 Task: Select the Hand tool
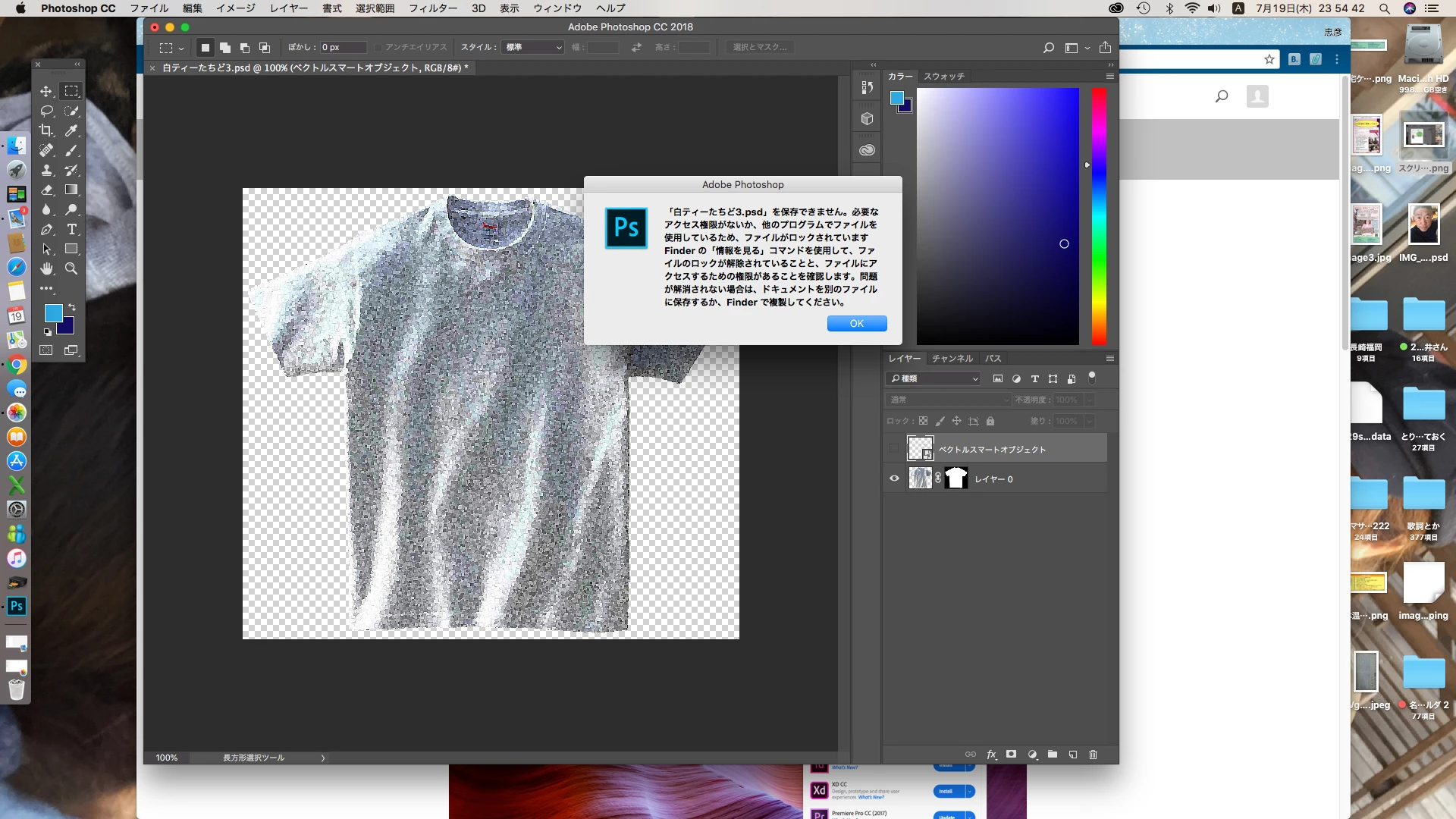click(x=46, y=268)
